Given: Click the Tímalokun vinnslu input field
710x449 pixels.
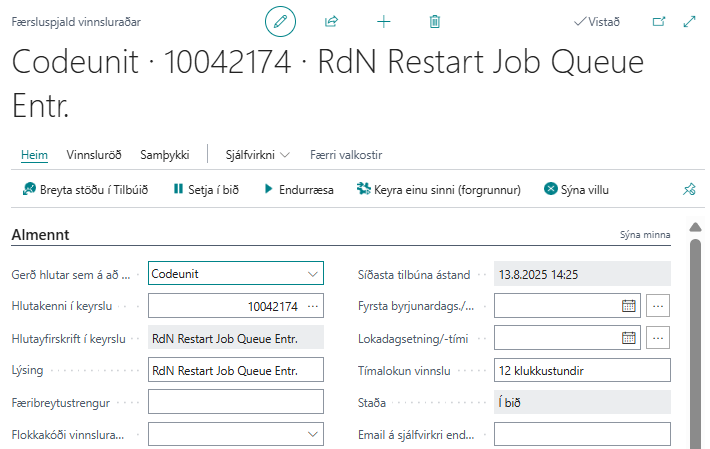Looking at the screenshot, I should (582, 371).
